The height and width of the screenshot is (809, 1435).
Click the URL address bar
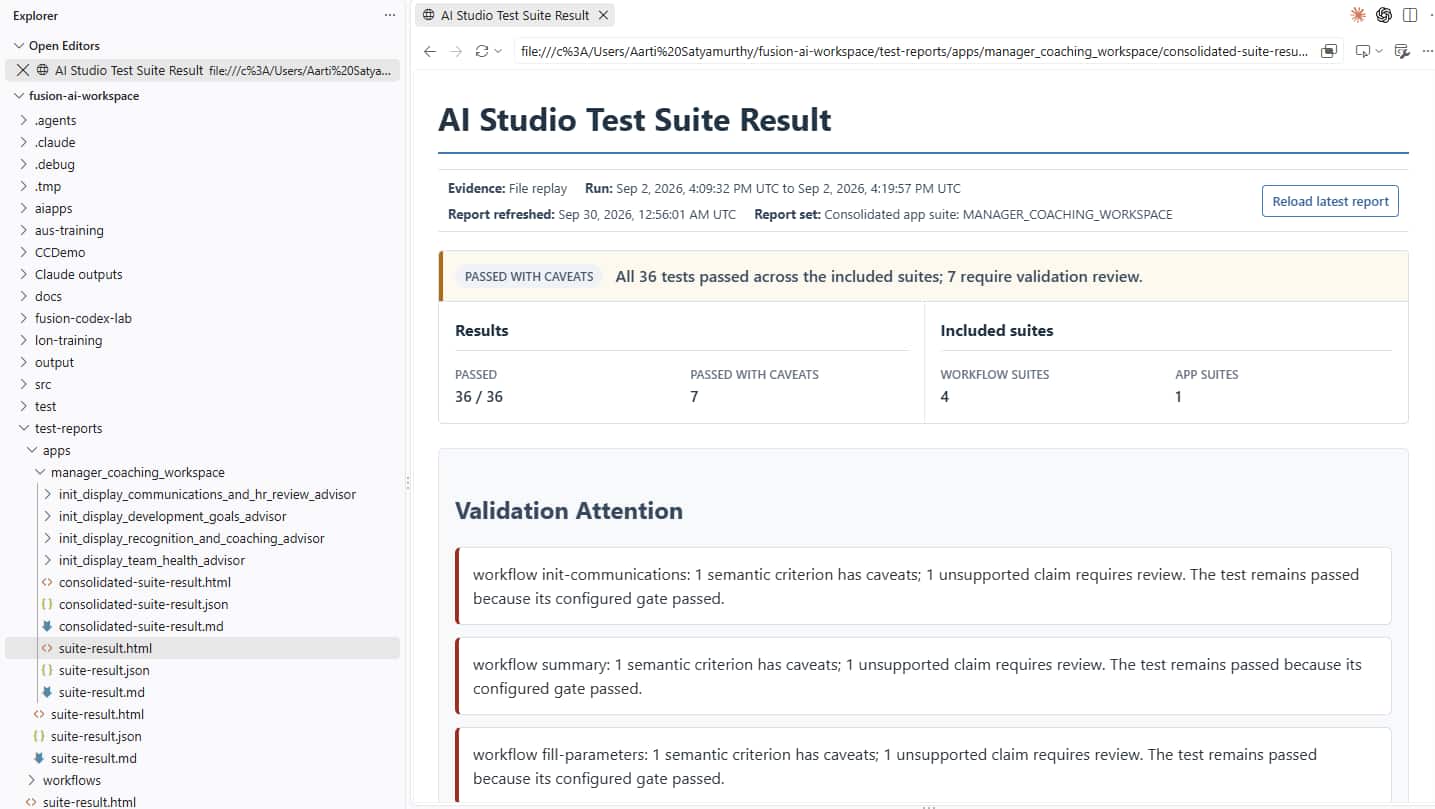[914, 51]
